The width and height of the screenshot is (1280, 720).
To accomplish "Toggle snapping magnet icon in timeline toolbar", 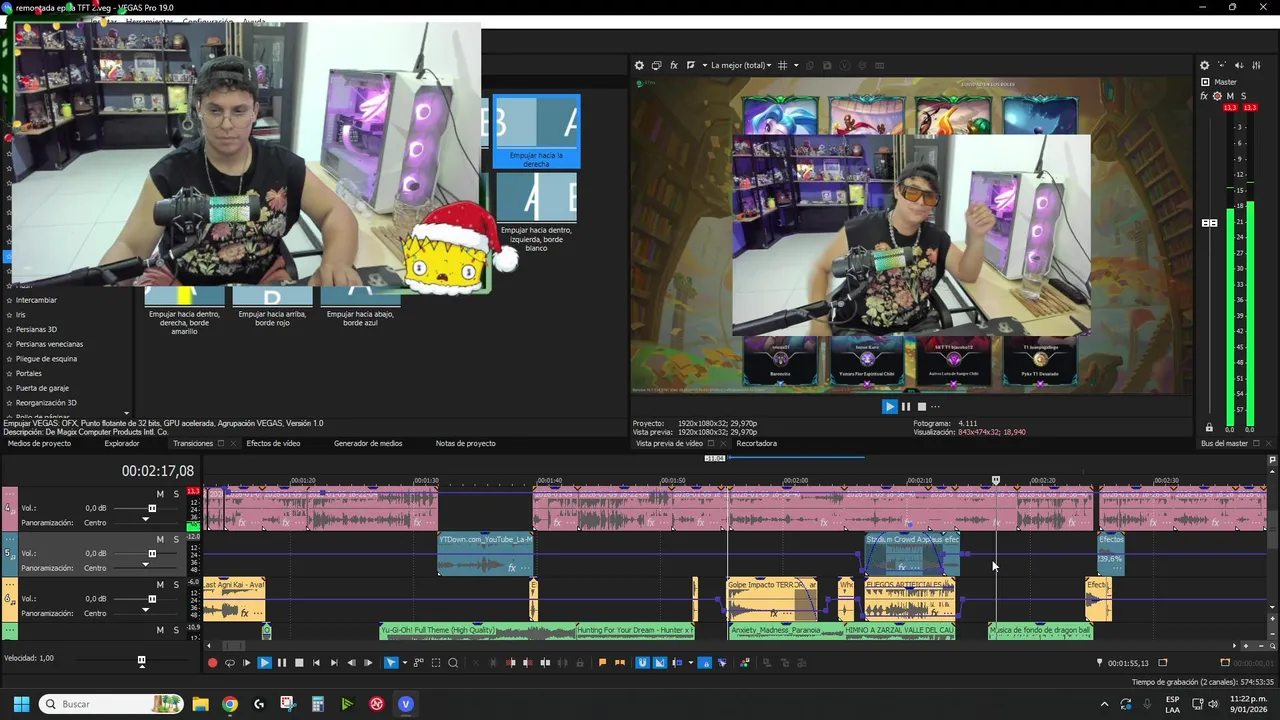I will 642,662.
